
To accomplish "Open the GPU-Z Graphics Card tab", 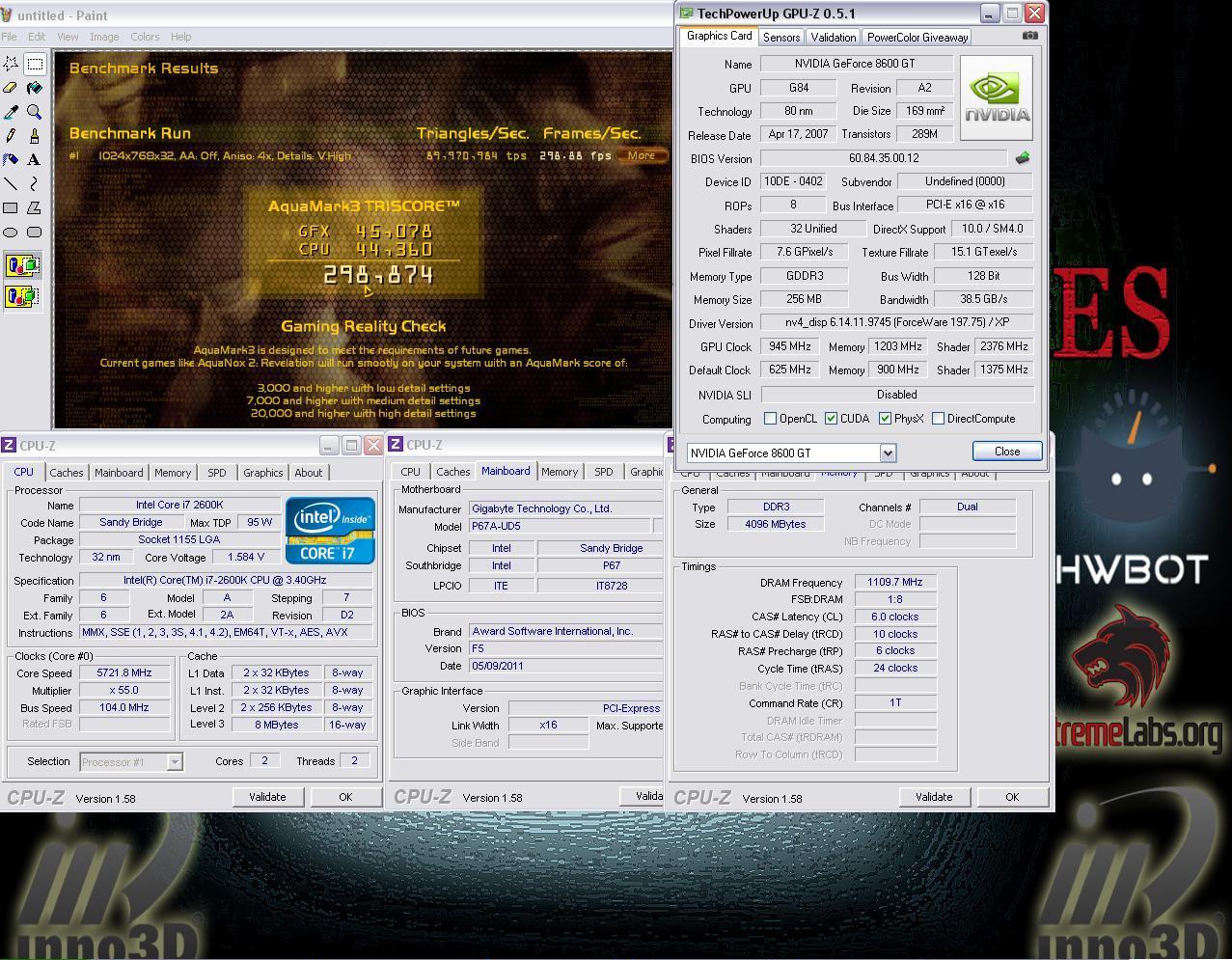I will coord(719,36).
